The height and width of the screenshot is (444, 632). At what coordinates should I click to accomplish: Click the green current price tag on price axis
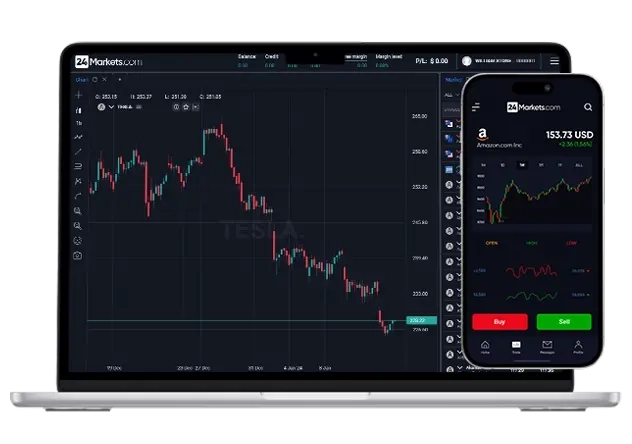click(x=421, y=320)
